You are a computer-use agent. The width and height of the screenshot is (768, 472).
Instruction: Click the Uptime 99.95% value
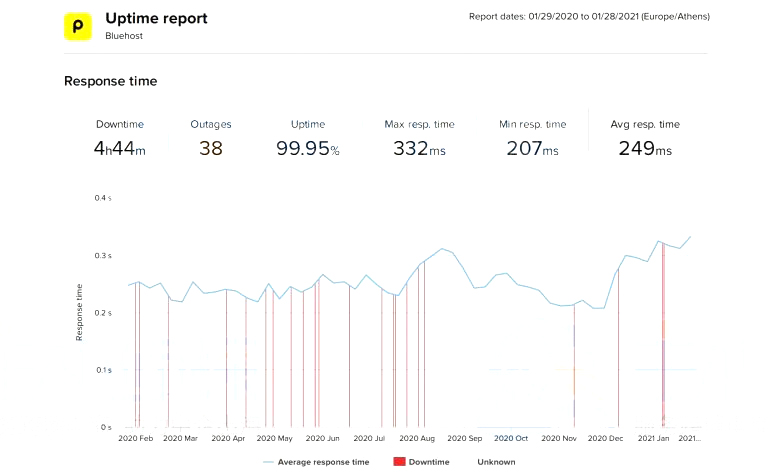click(307, 149)
